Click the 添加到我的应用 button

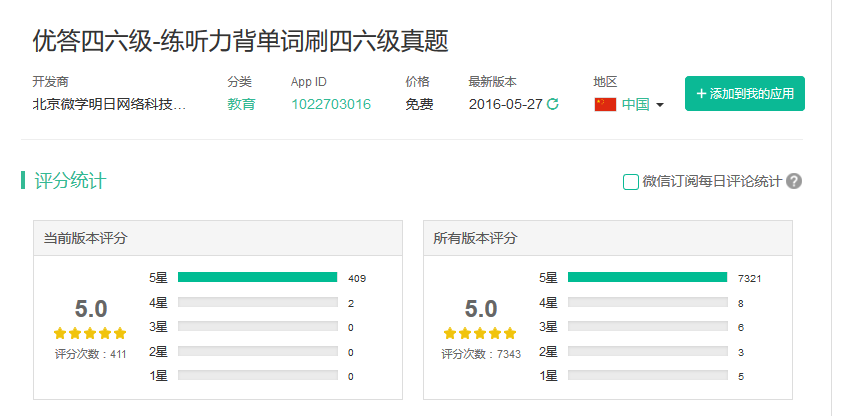(x=745, y=94)
